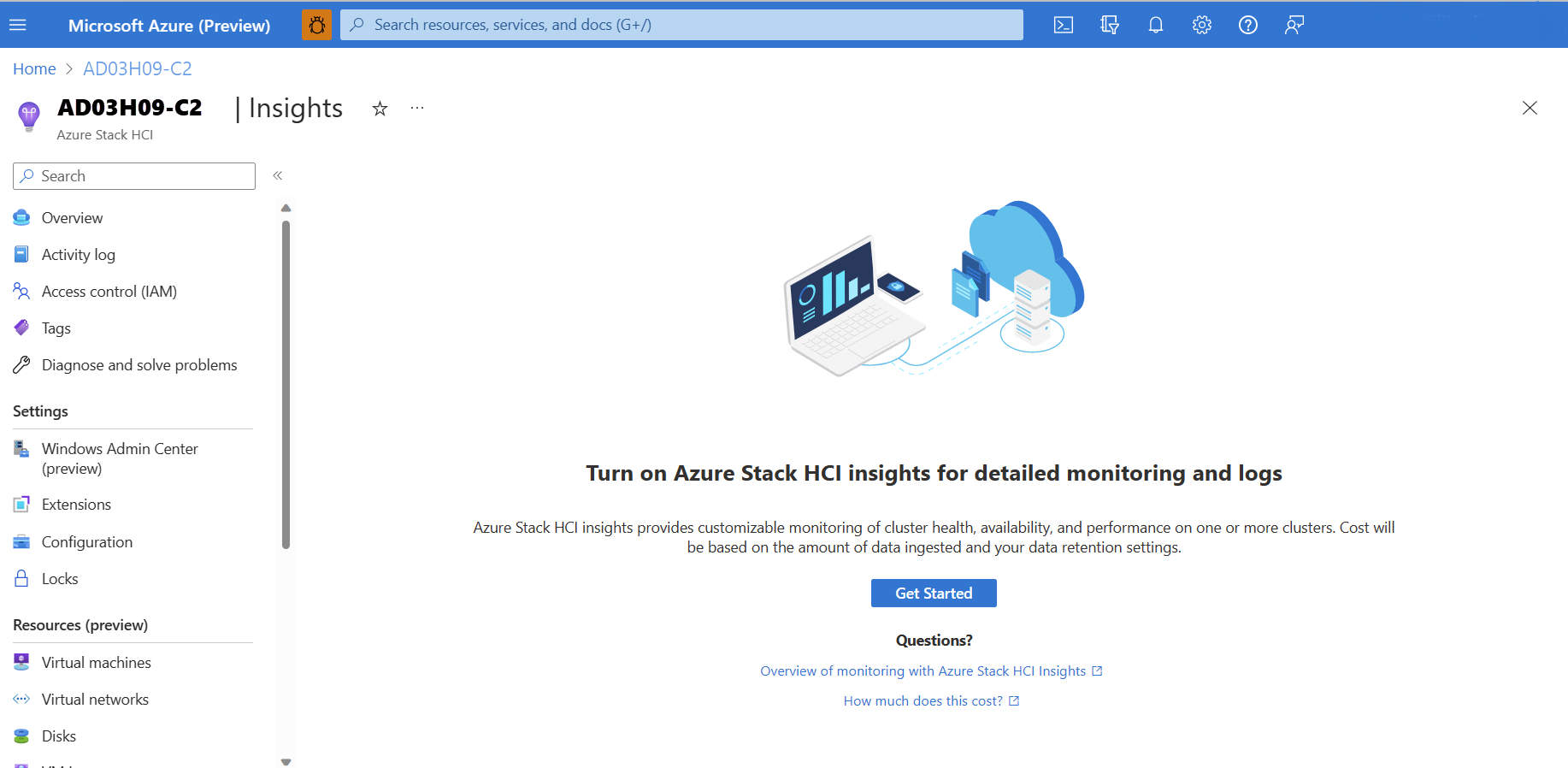Open the More options ellipsis beside Insights

point(417,108)
